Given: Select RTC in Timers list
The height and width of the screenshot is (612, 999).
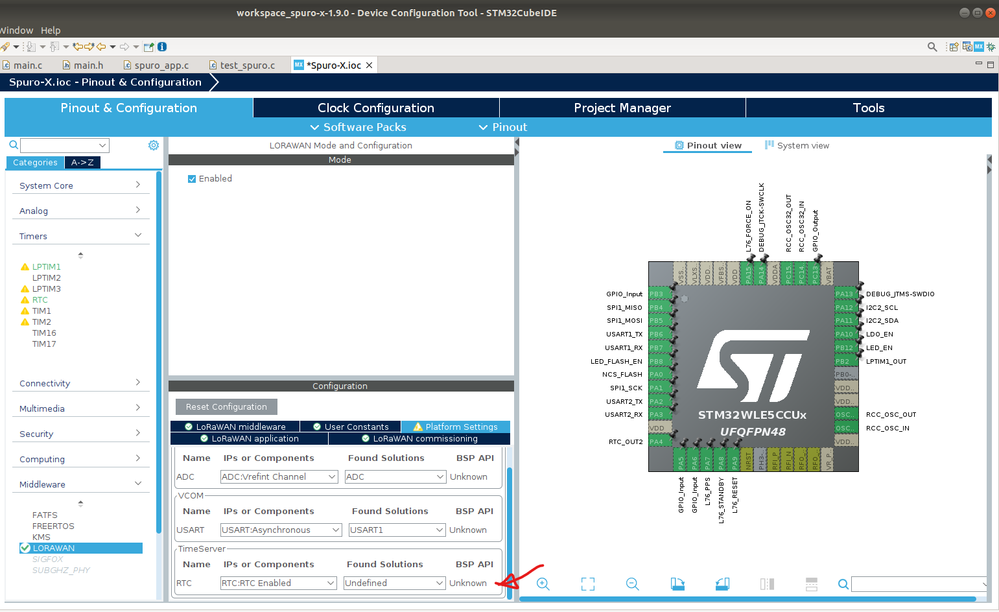Looking at the screenshot, I should click(x=40, y=300).
